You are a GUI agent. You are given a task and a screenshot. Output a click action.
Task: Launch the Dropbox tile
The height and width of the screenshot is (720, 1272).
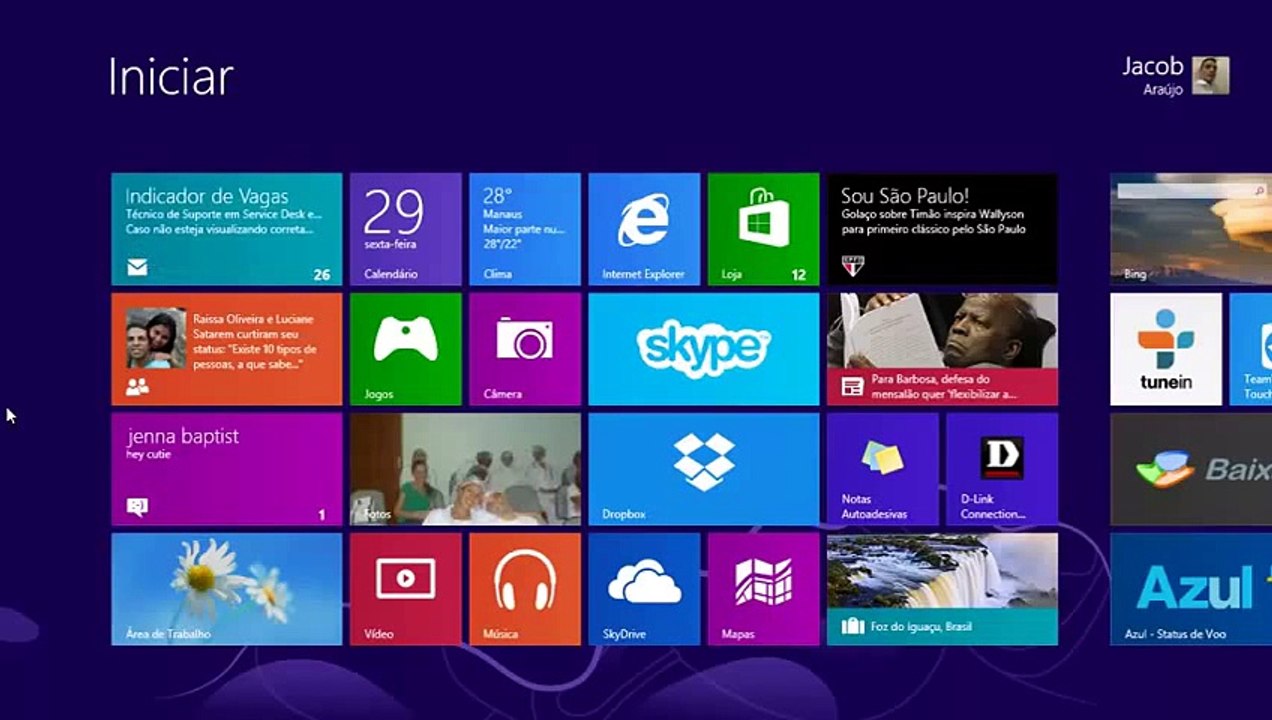pos(703,469)
